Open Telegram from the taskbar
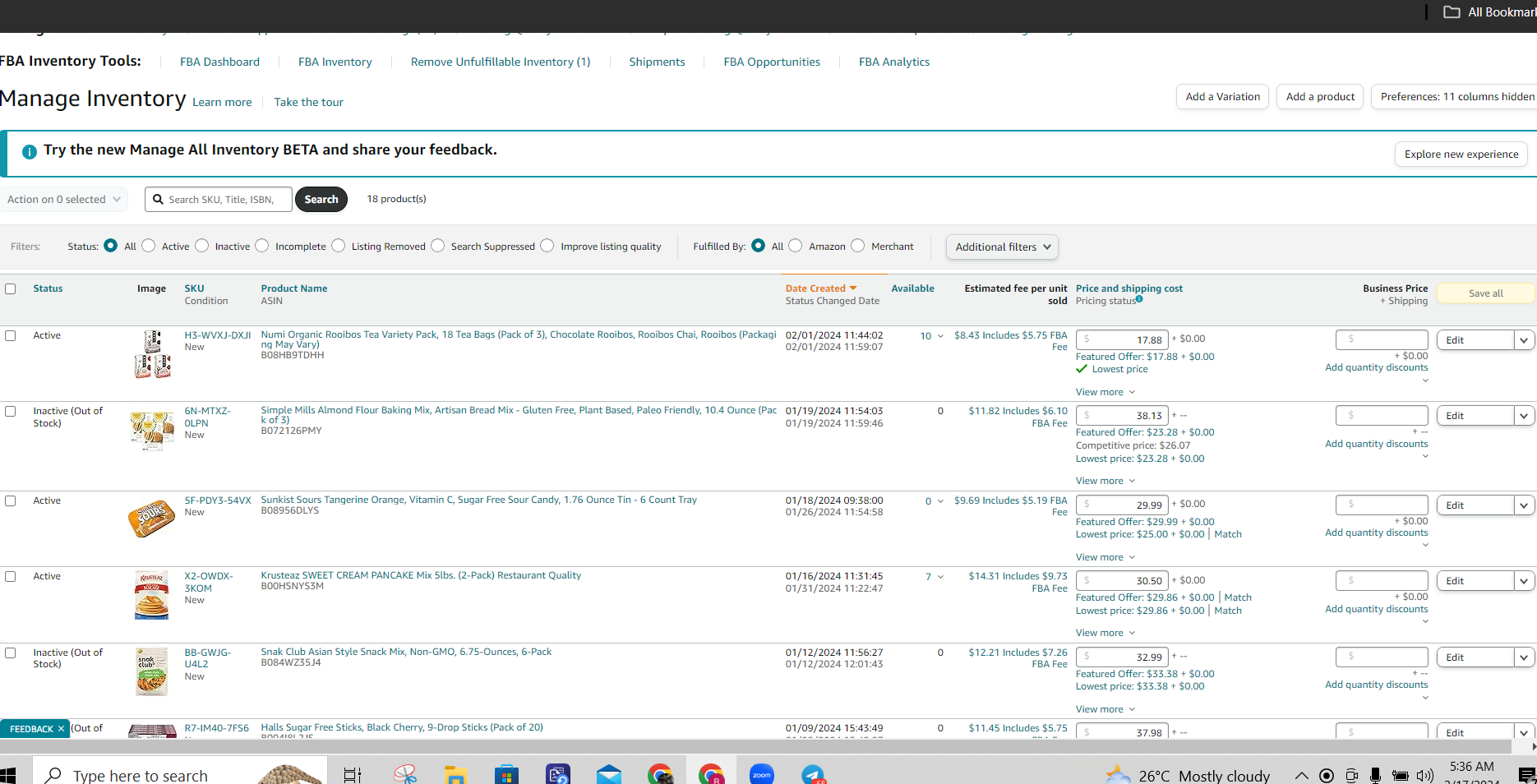 pos(813,775)
